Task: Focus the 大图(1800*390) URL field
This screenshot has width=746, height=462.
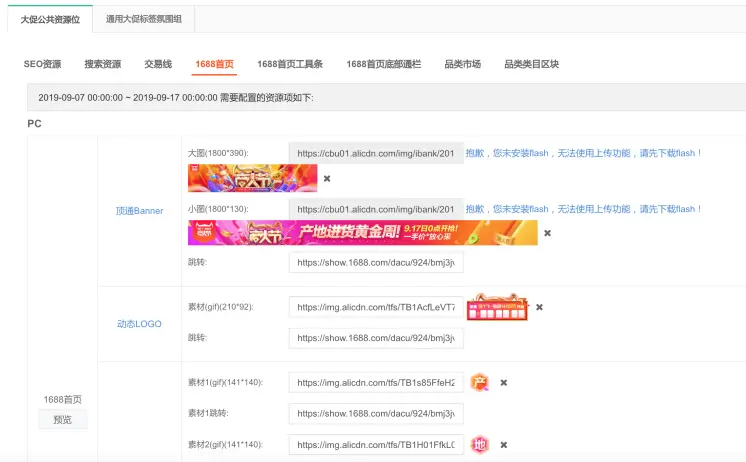Action: [376, 153]
